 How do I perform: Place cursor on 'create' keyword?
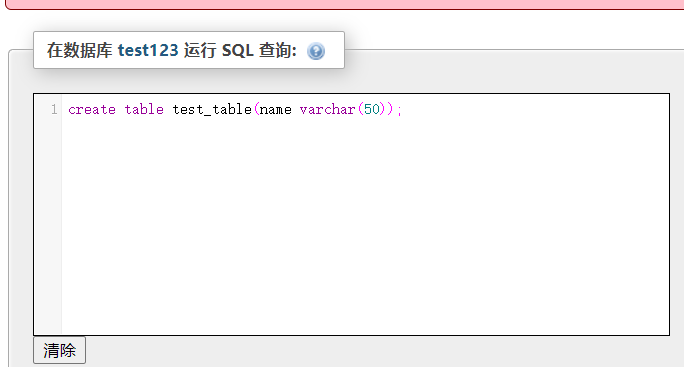pyautogui.click(x=92, y=109)
